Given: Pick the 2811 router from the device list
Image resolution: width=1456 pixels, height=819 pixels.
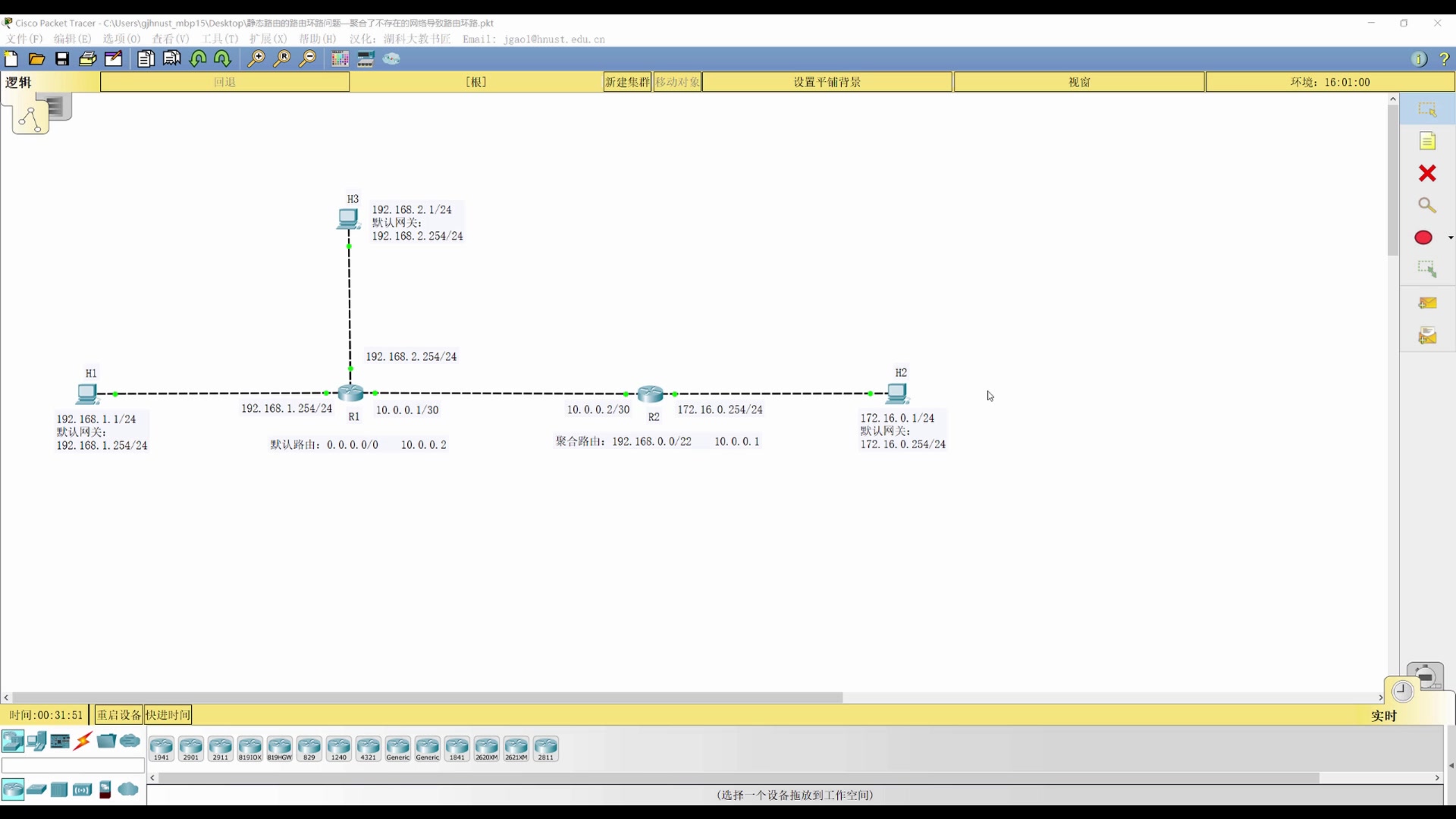Looking at the screenshot, I should (546, 748).
